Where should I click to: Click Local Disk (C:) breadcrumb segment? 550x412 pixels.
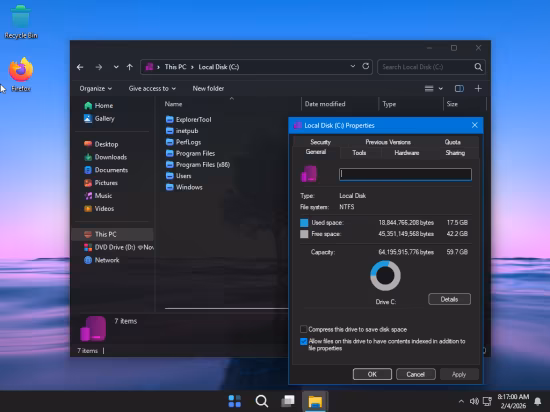[x=219, y=67]
